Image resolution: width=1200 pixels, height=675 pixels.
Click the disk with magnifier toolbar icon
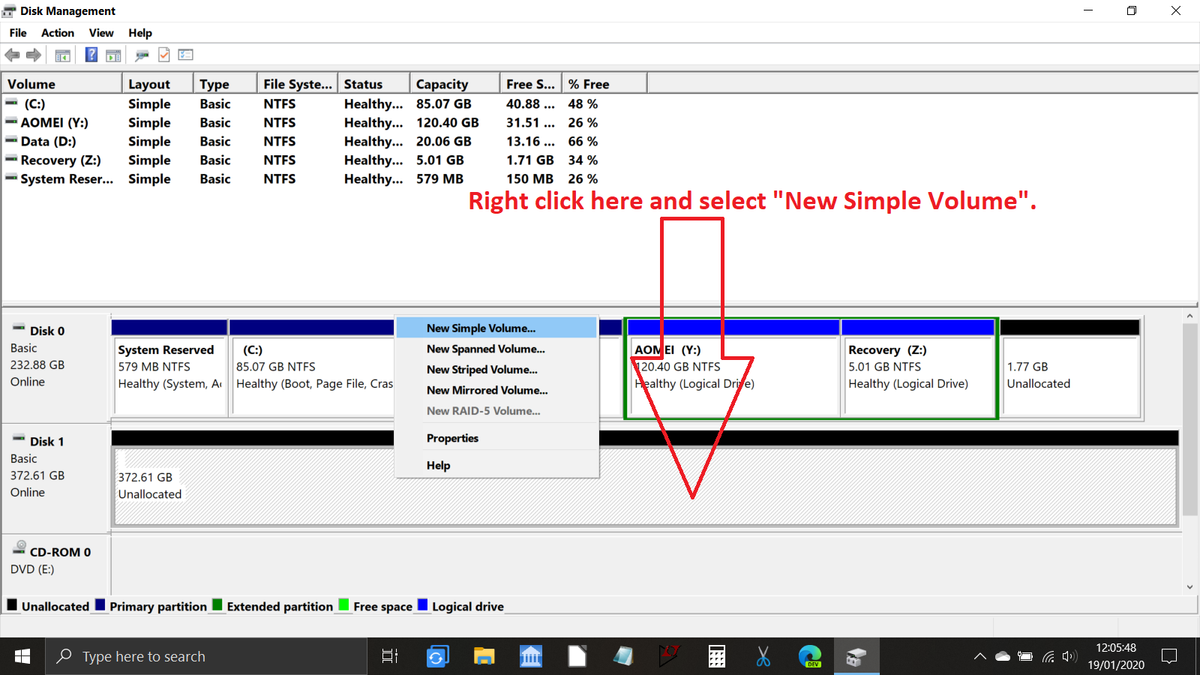tap(142, 56)
